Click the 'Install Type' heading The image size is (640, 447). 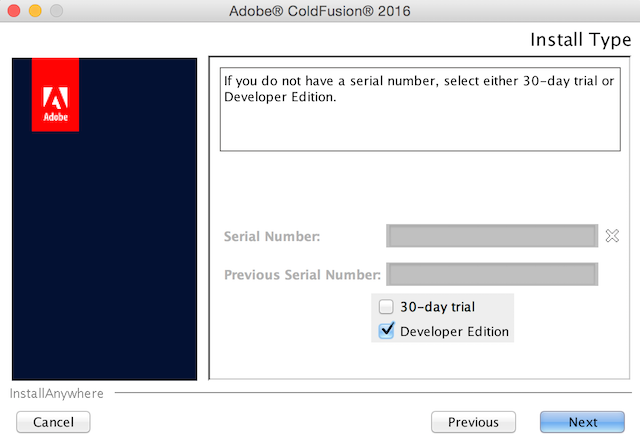coord(580,40)
